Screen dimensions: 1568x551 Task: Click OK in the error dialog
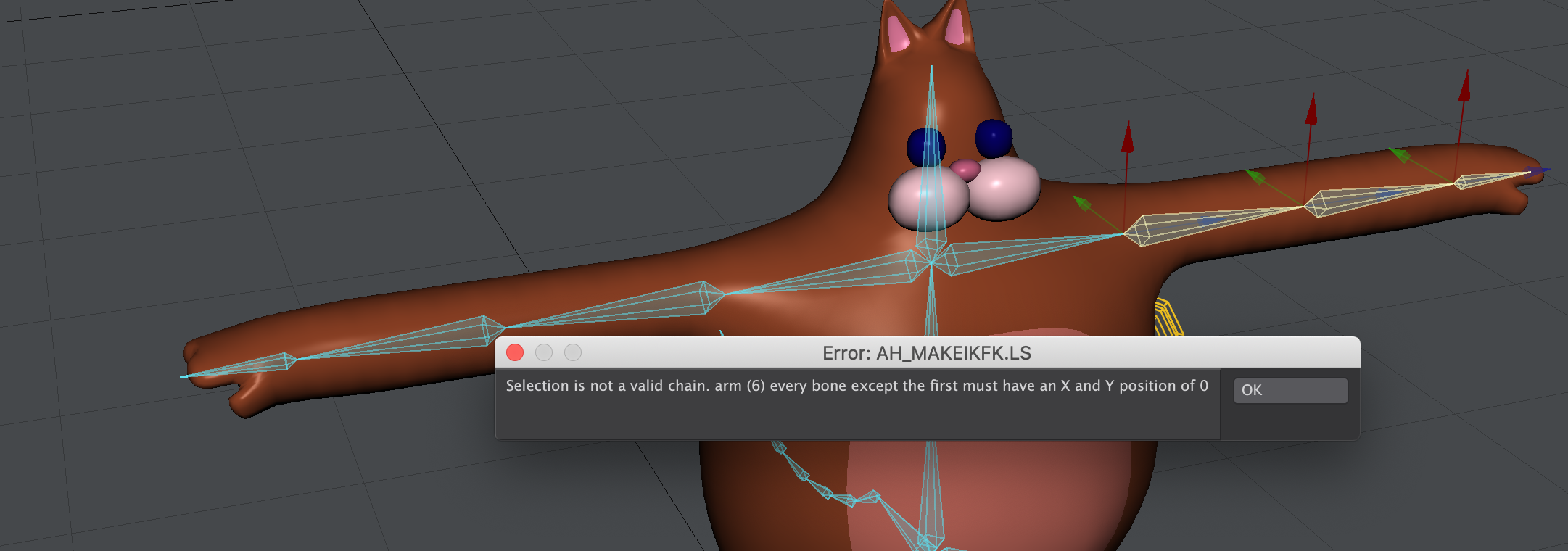point(1290,390)
